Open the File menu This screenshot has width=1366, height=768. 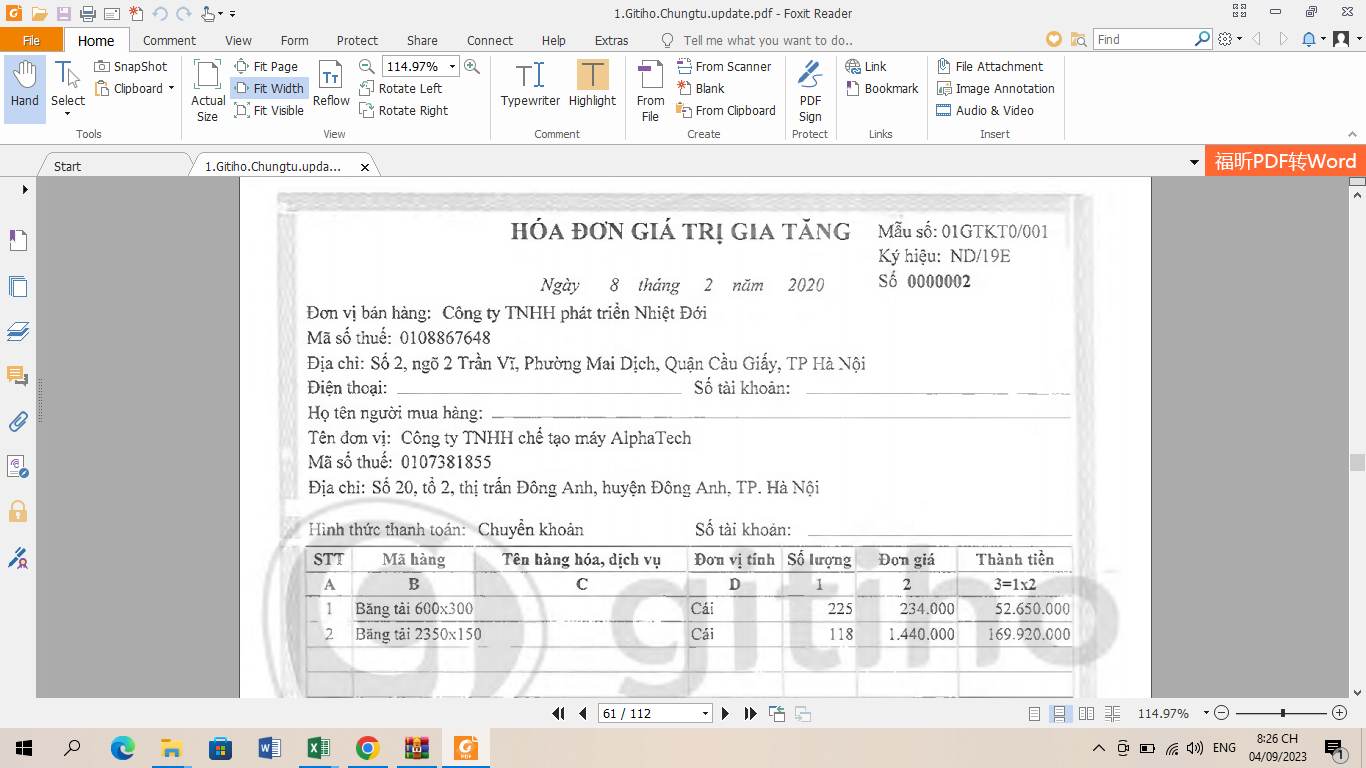(x=31, y=40)
